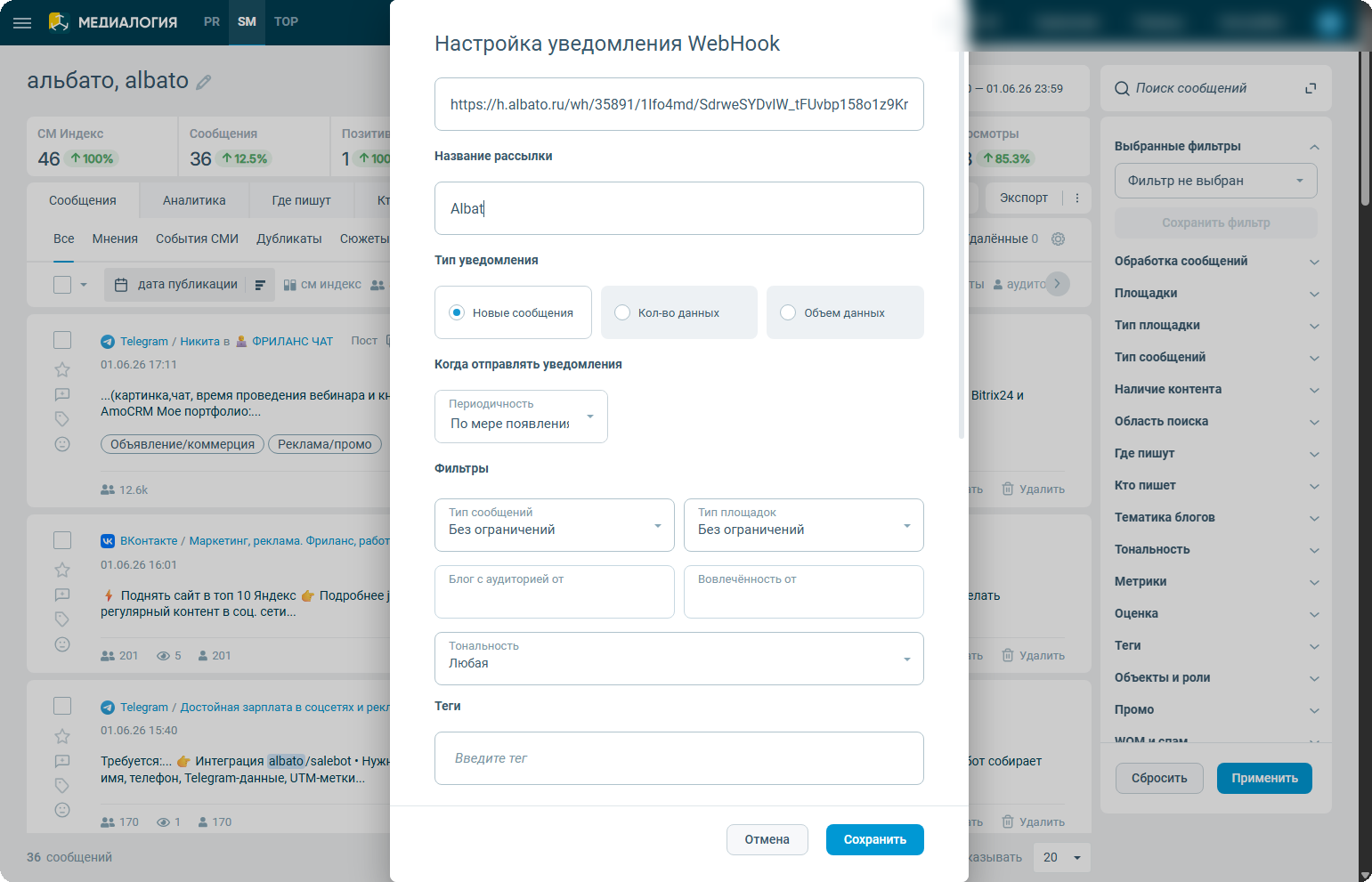
Task: Open the Тональность dropdown in dialog
Action: click(x=679, y=659)
